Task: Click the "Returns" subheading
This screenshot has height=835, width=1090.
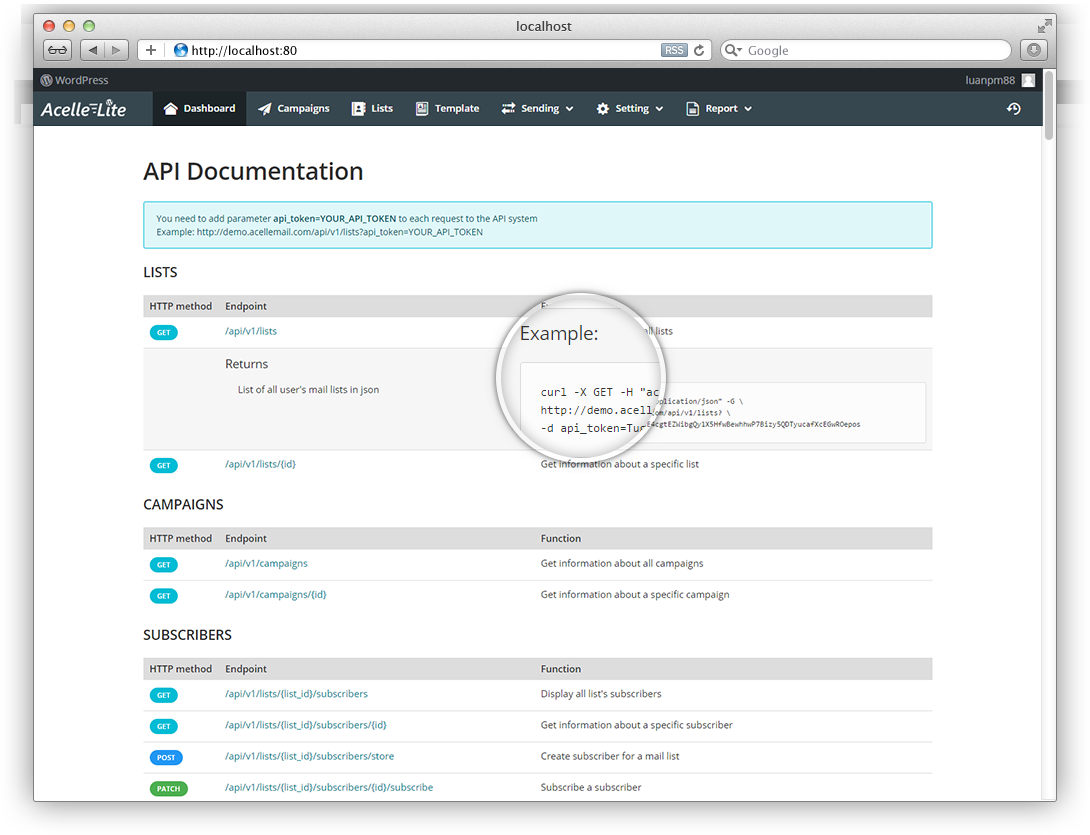Action: (x=246, y=364)
